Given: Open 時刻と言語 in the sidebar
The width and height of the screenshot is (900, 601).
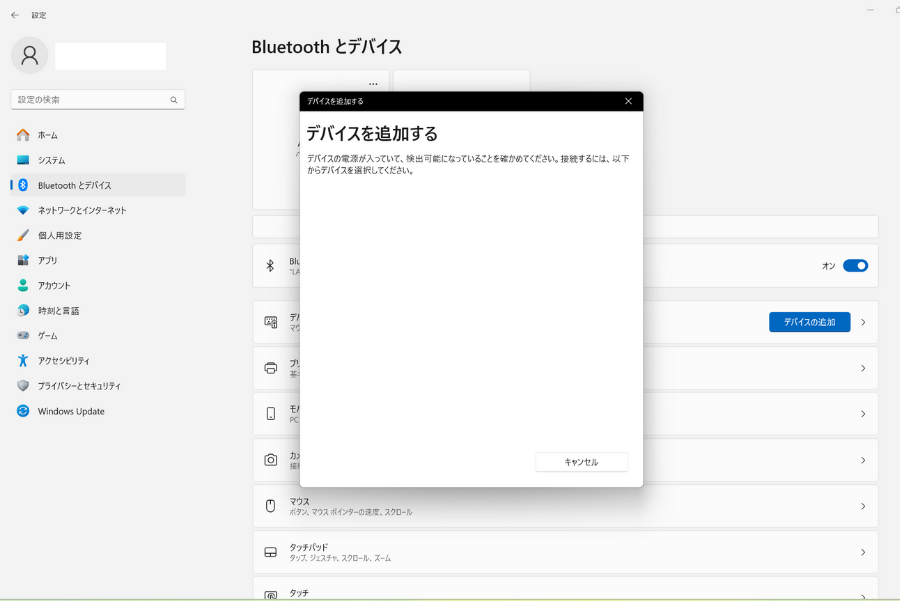Looking at the screenshot, I should [98, 311].
